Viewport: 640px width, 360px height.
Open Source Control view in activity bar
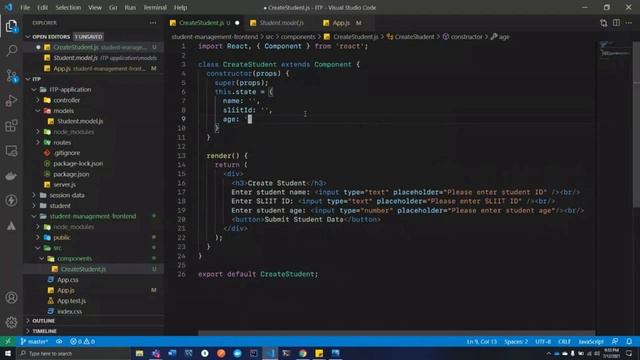(11, 76)
